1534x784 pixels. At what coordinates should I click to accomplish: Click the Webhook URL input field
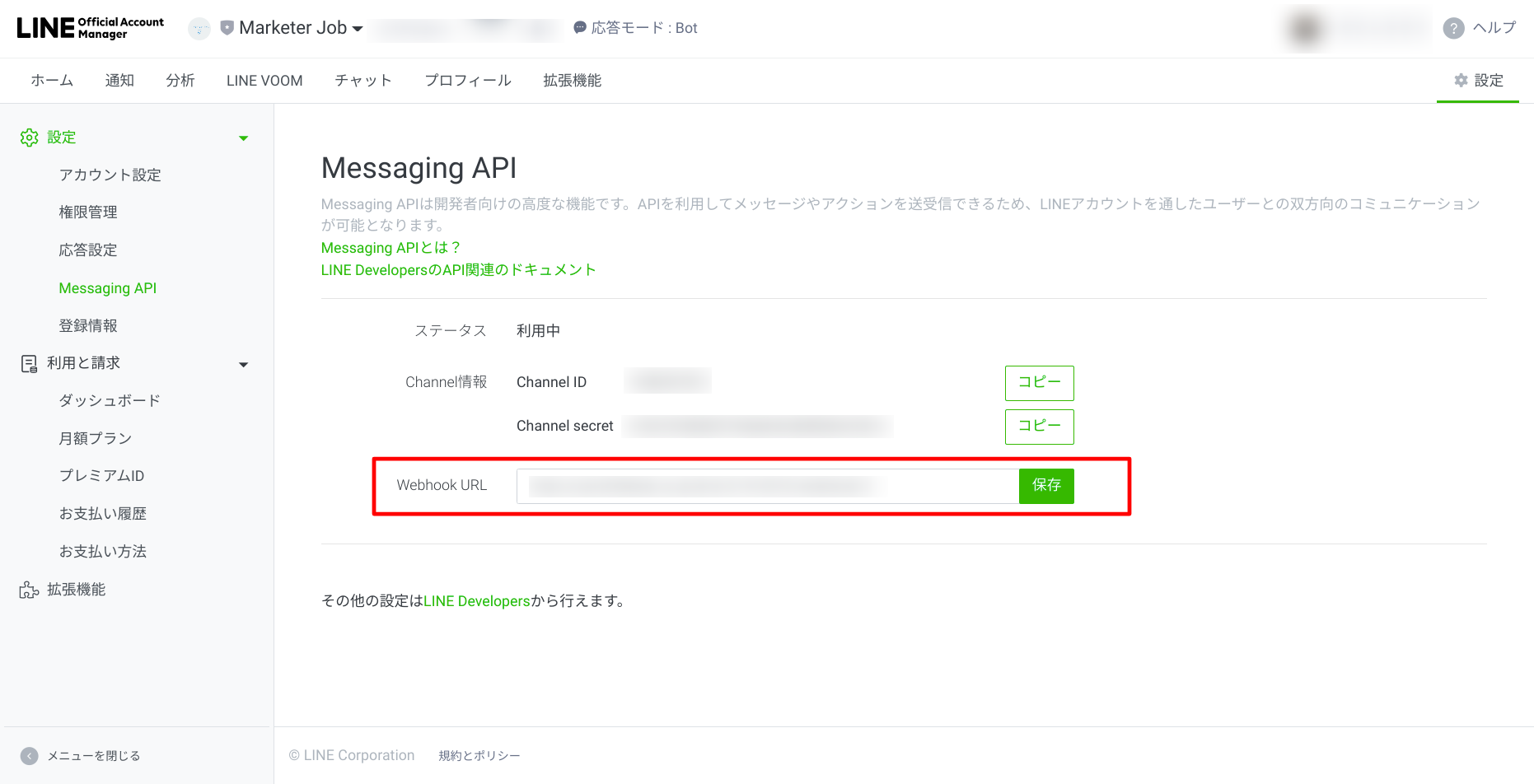coord(768,486)
